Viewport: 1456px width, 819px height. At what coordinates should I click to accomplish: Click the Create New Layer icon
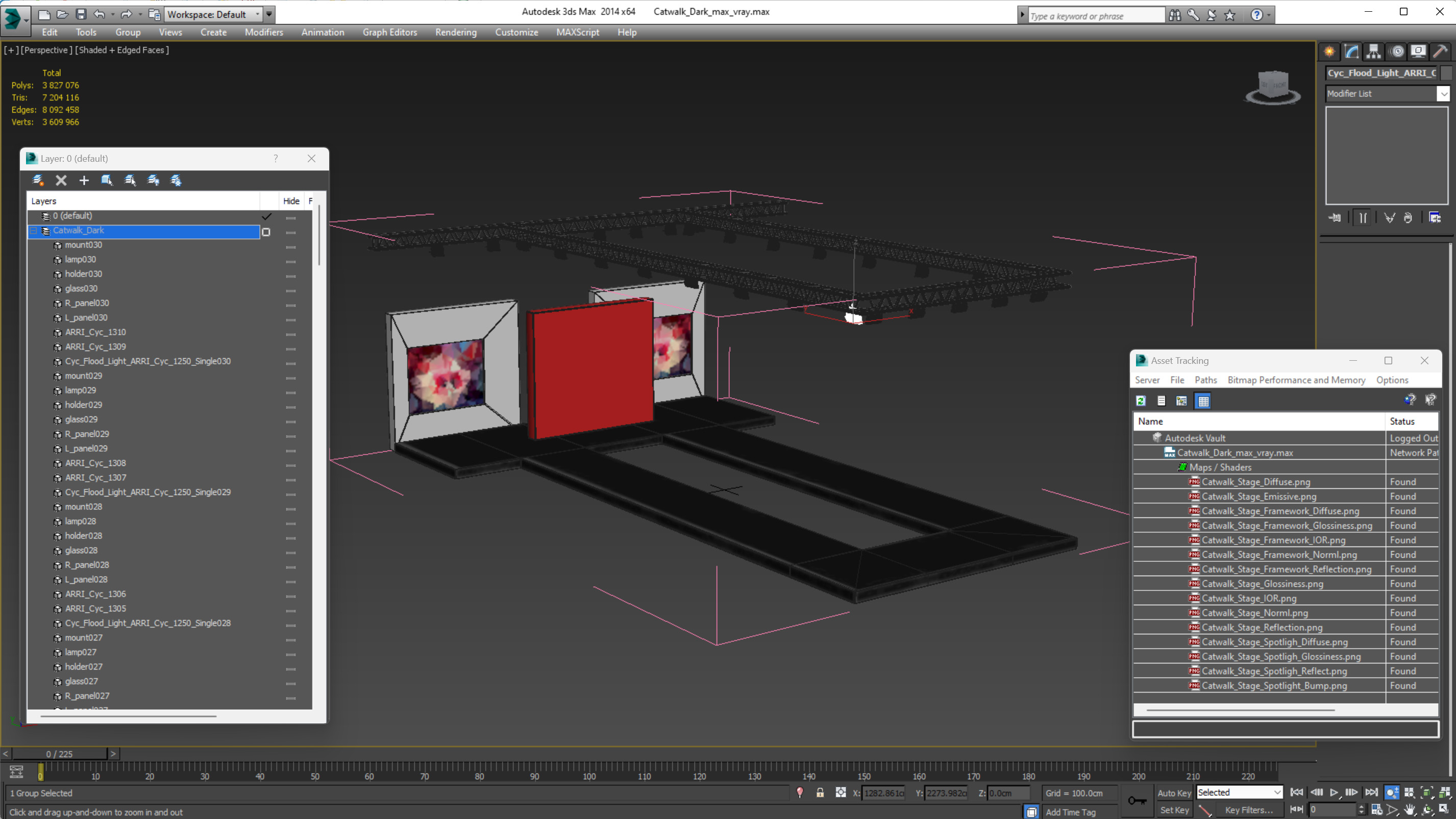[38, 180]
